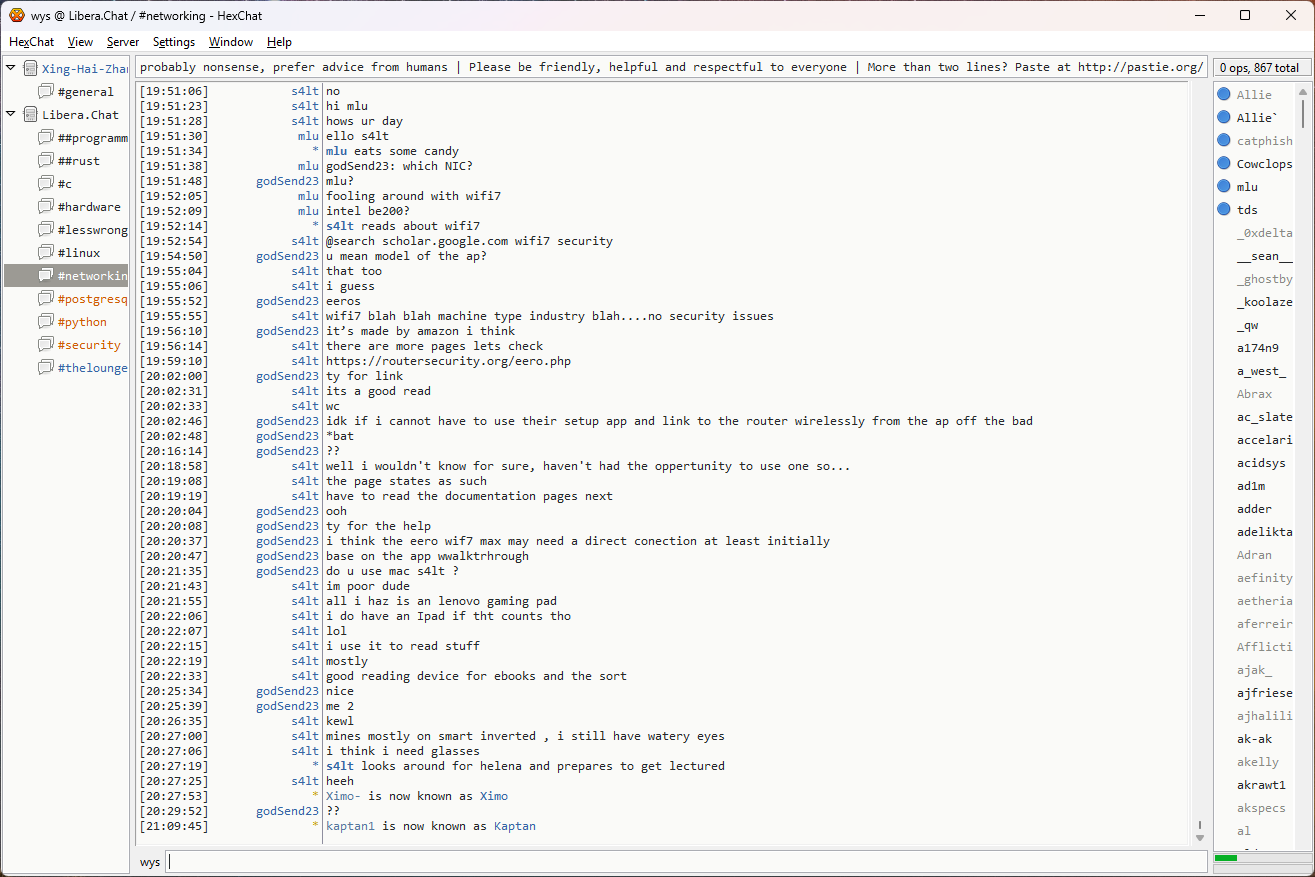The height and width of the screenshot is (877, 1315).
Task: Click the #python channel icon
Action: tap(46, 322)
